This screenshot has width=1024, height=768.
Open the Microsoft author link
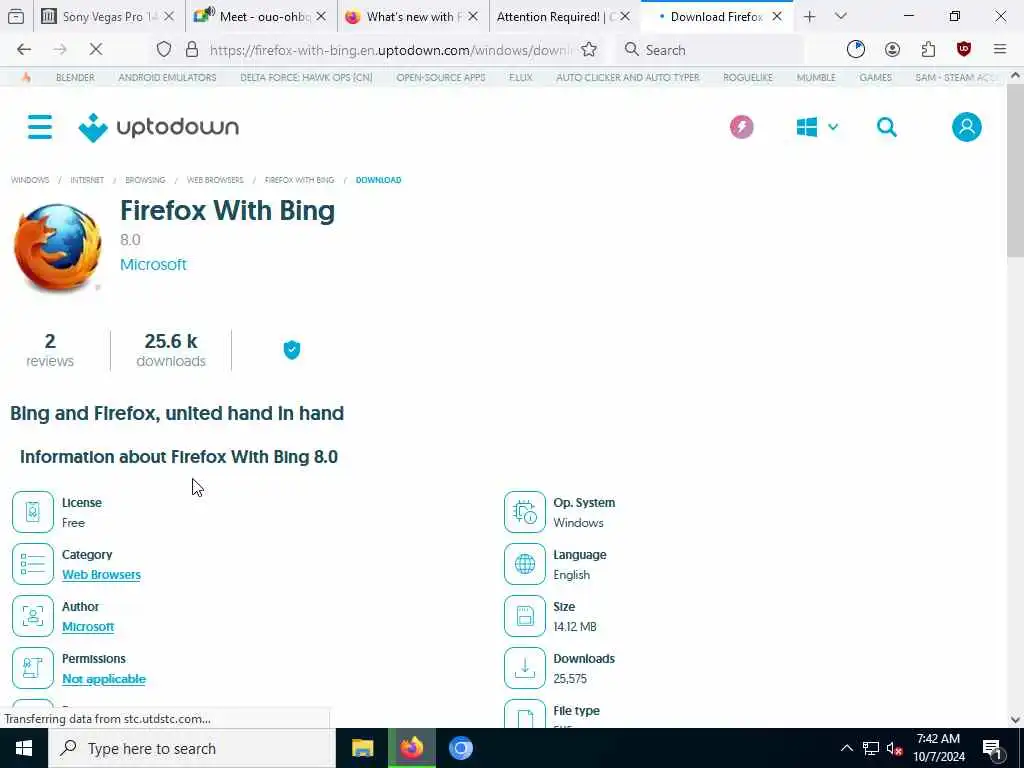coord(88,627)
